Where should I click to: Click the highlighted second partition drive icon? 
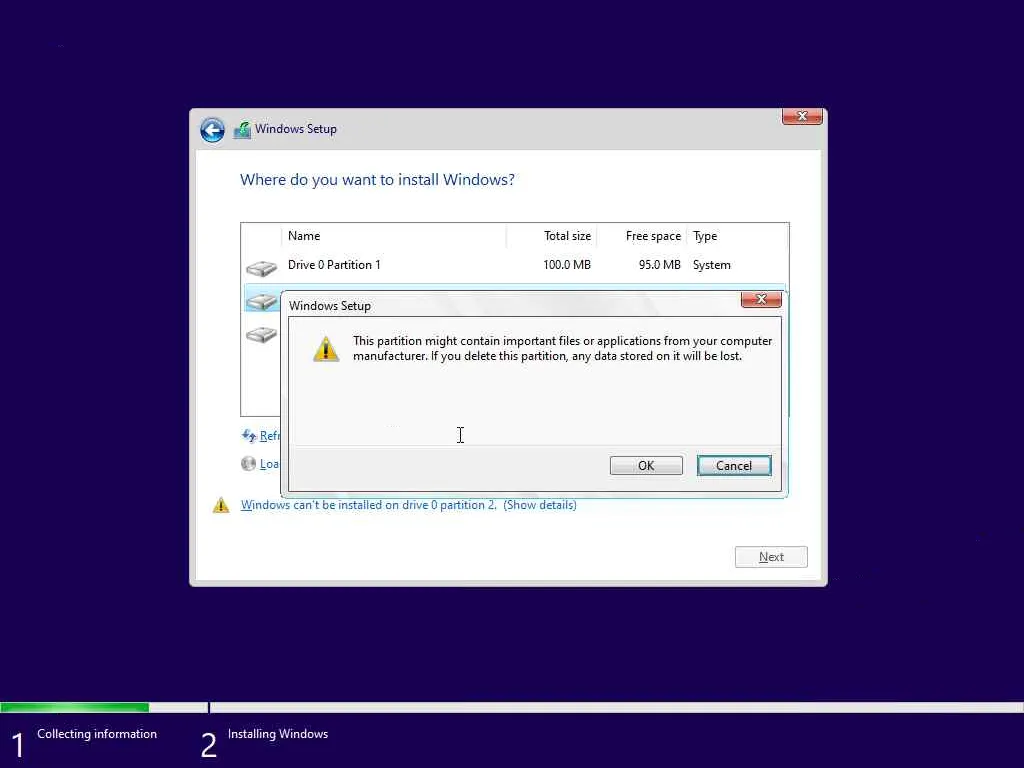coord(261,301)
